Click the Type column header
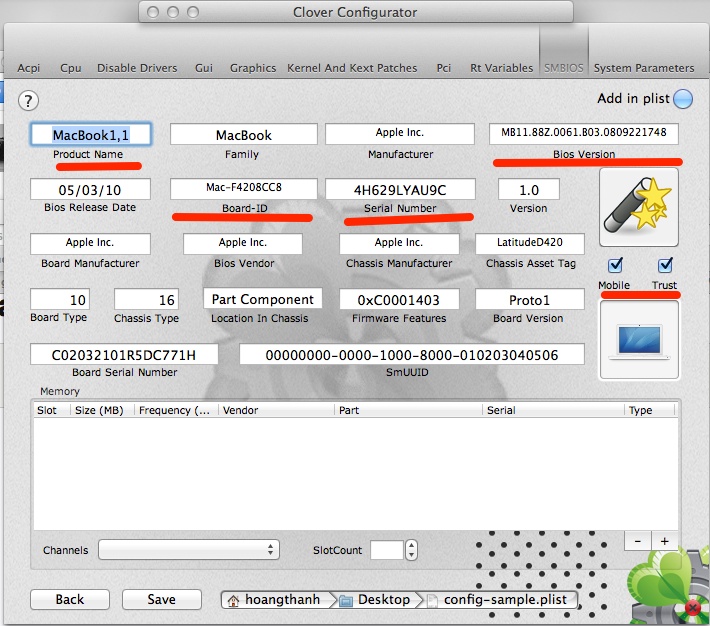This screenshot has height=626, width=710. pos(650,410)
